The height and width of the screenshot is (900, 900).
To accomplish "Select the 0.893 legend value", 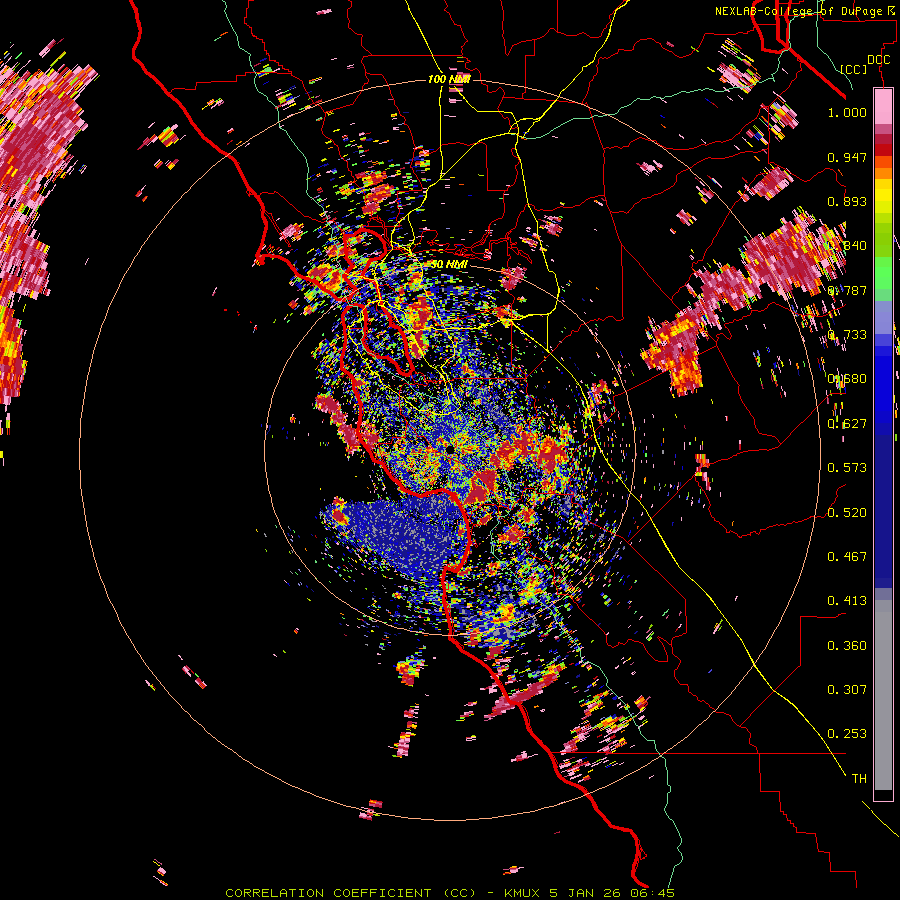I will click(847, 201).
